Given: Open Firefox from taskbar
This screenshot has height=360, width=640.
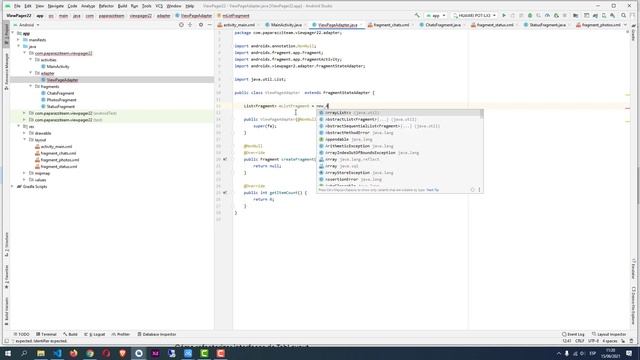Looking at the screenshot, I should pyautogui.click(x=73, y=353).
